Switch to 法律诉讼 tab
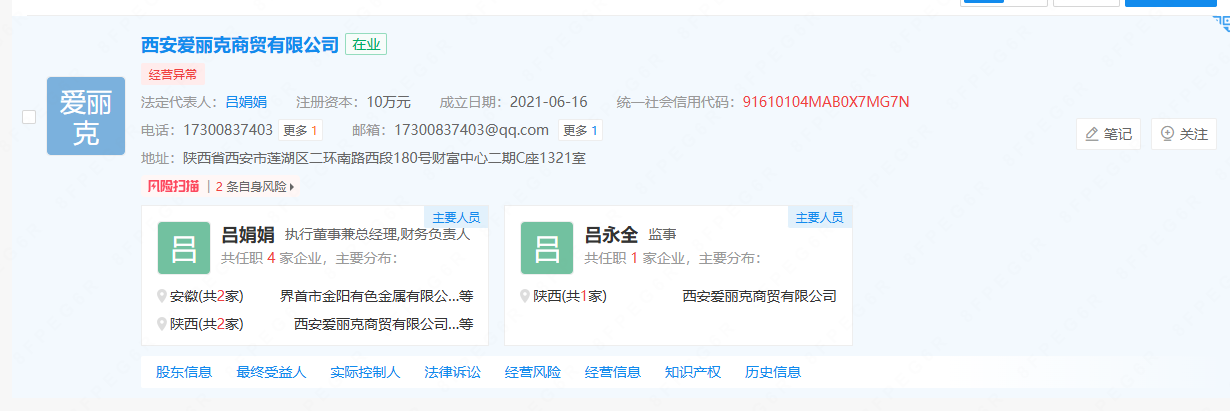Image resolution: width=1230 pixels, height=411 pixels. [453, 372]
